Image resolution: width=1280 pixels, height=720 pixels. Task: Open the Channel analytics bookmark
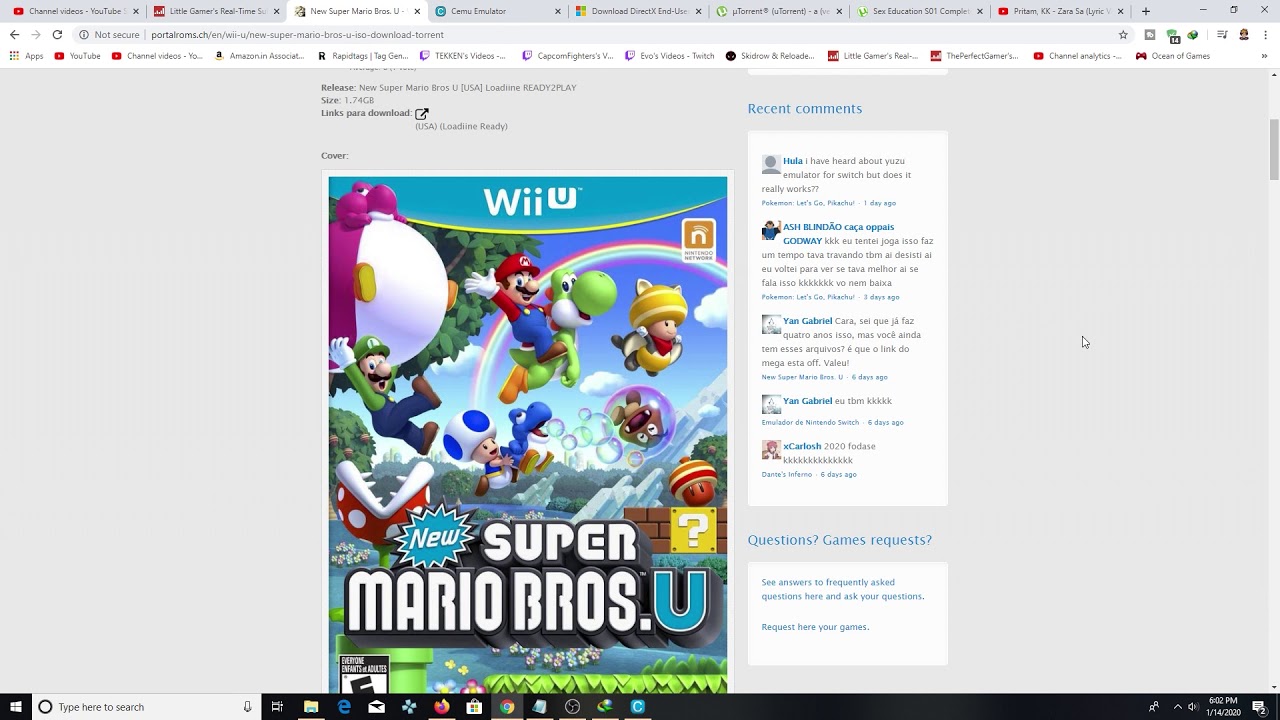(1078, 56)
